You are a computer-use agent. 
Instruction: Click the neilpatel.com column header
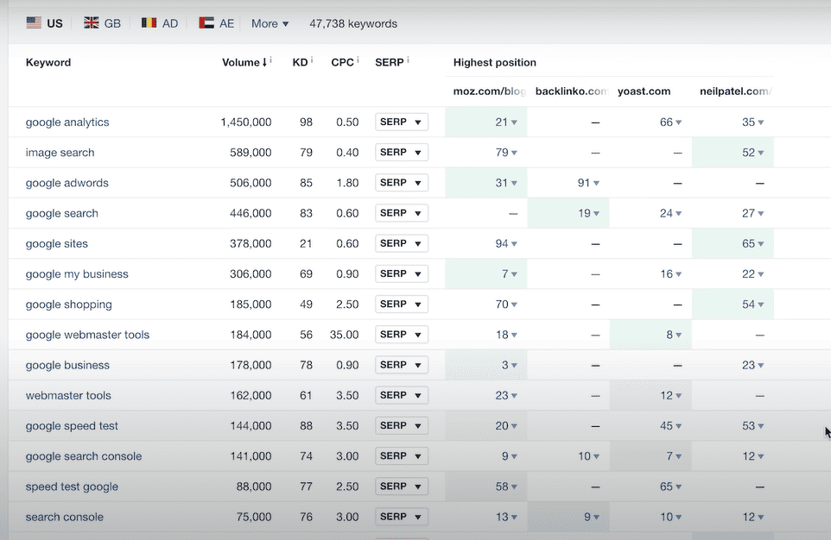[x=736, y=91]
